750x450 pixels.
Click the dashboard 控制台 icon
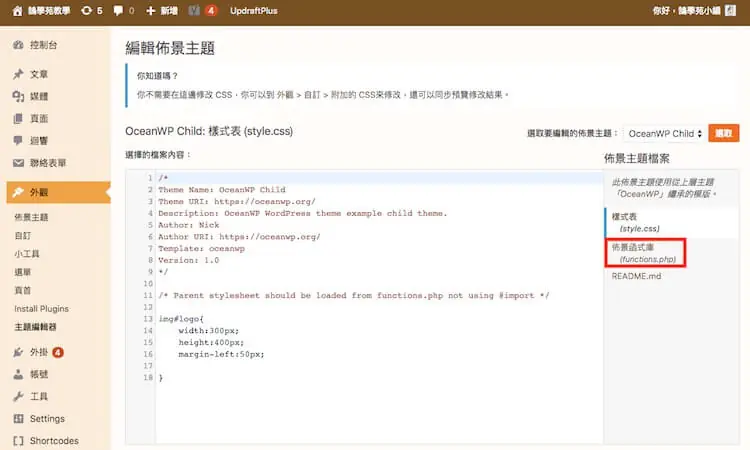[18, 45]
